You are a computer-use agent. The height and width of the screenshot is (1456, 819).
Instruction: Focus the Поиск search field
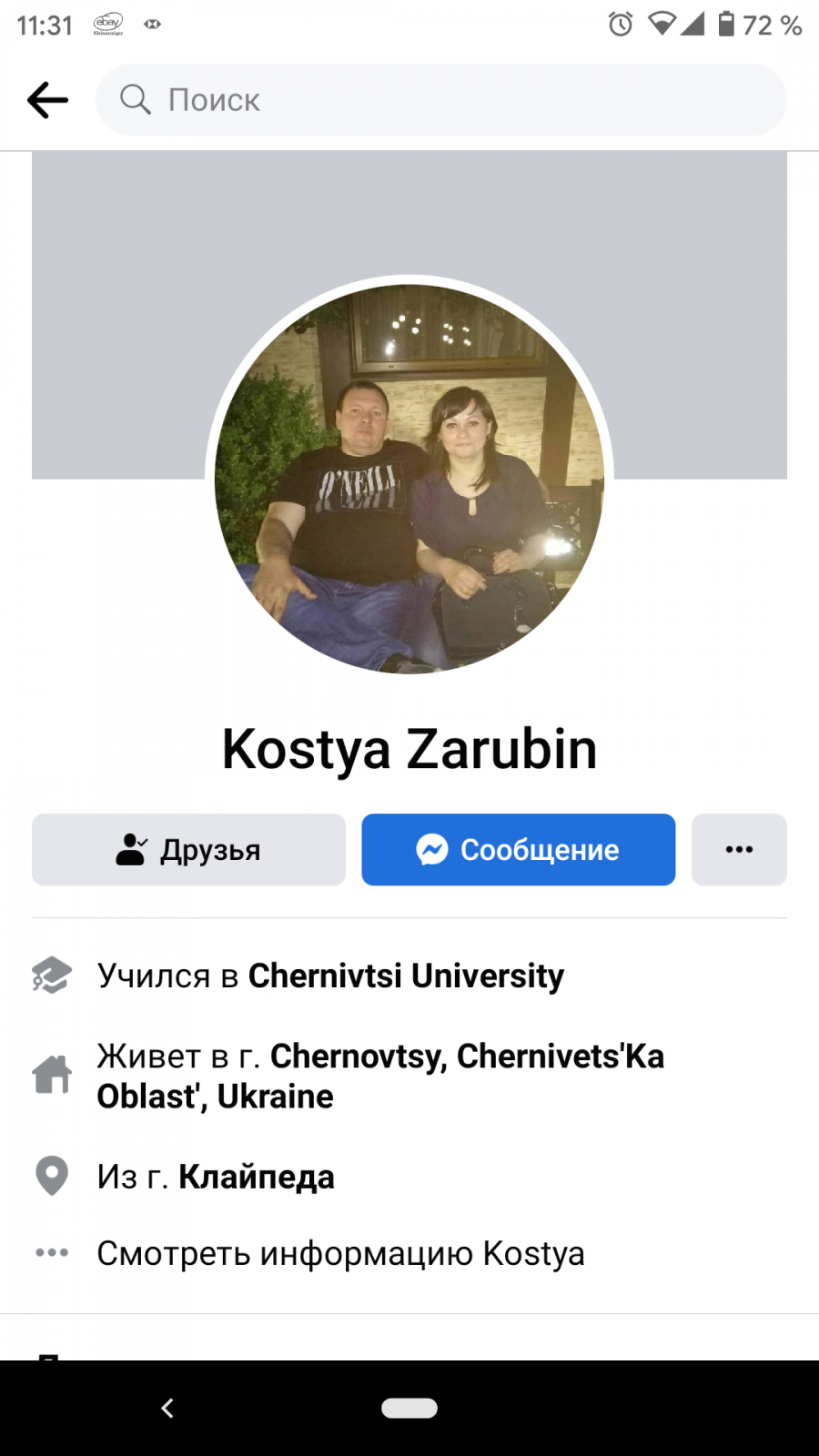[441, 100]
